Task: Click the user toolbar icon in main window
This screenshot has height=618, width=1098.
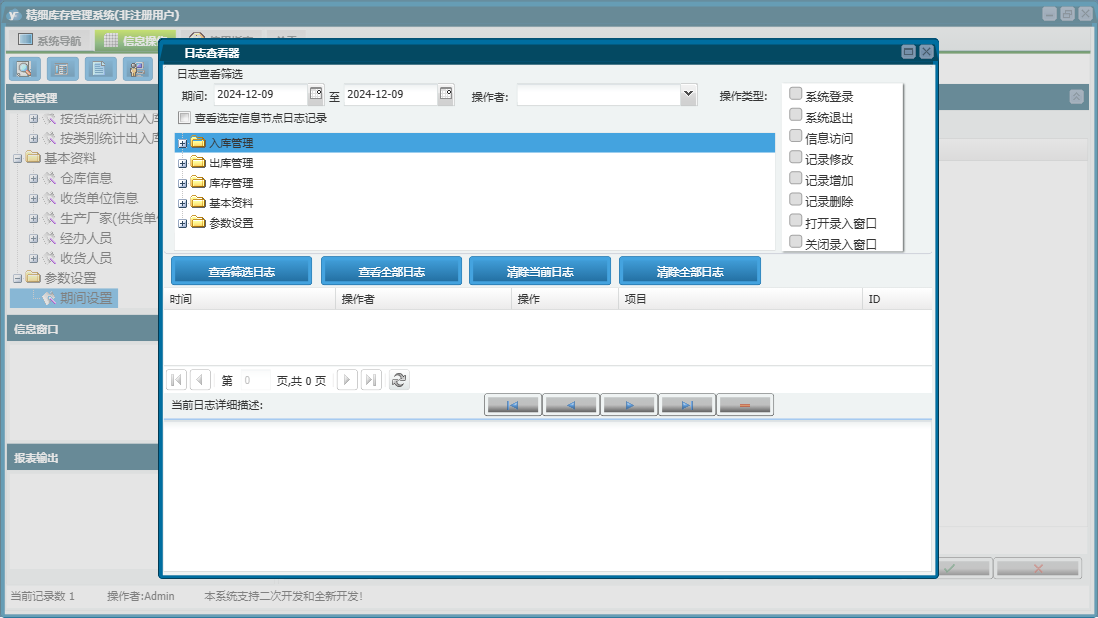Action: pyautogui.click(x=138, y=69)
